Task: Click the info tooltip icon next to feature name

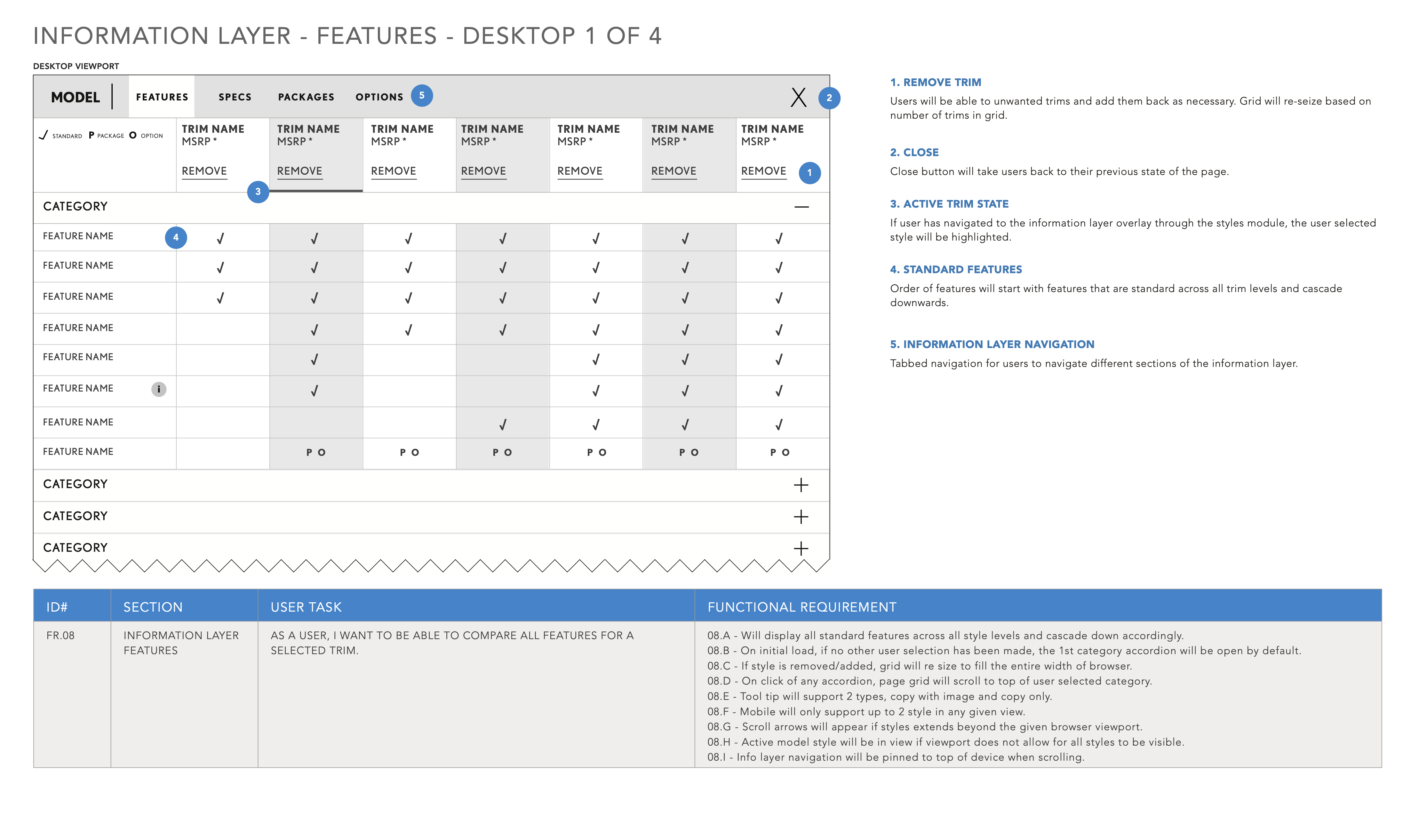Action: tap(158, 389)
